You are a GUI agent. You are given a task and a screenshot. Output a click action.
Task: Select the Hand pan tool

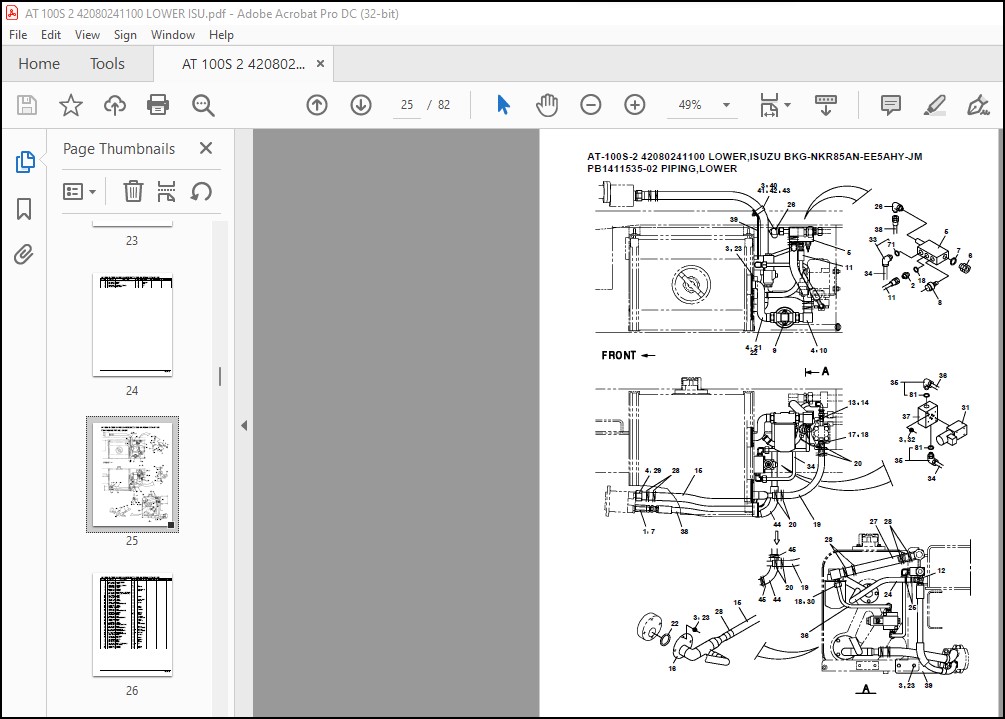[547, 104]
